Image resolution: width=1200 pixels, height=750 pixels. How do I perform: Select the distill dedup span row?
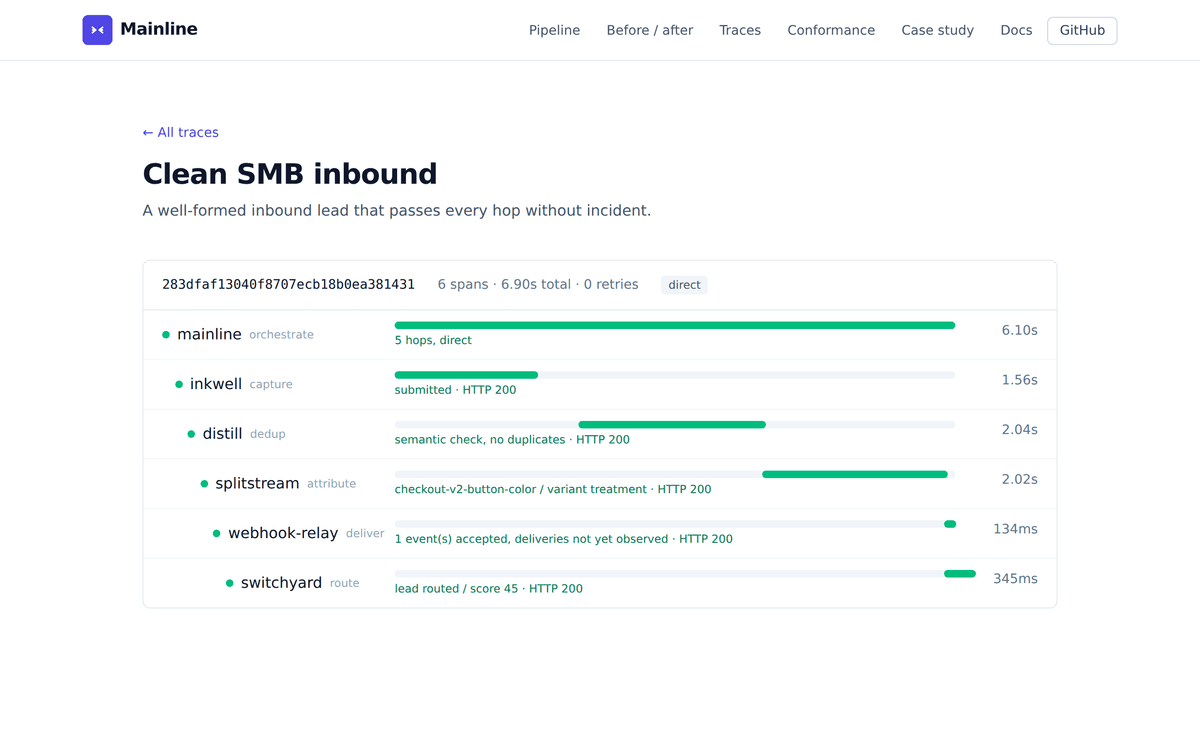[600, 434]
